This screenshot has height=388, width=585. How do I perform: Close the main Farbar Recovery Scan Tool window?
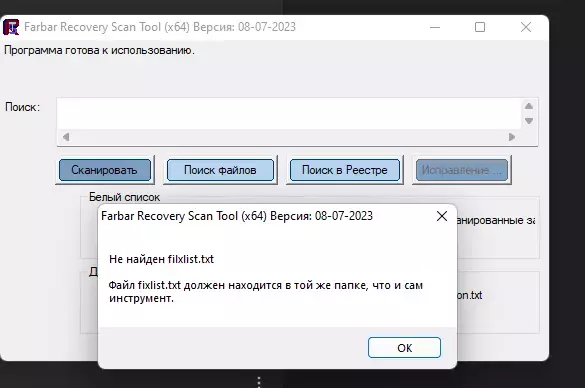pyautogui.click(x=526, y=27)
